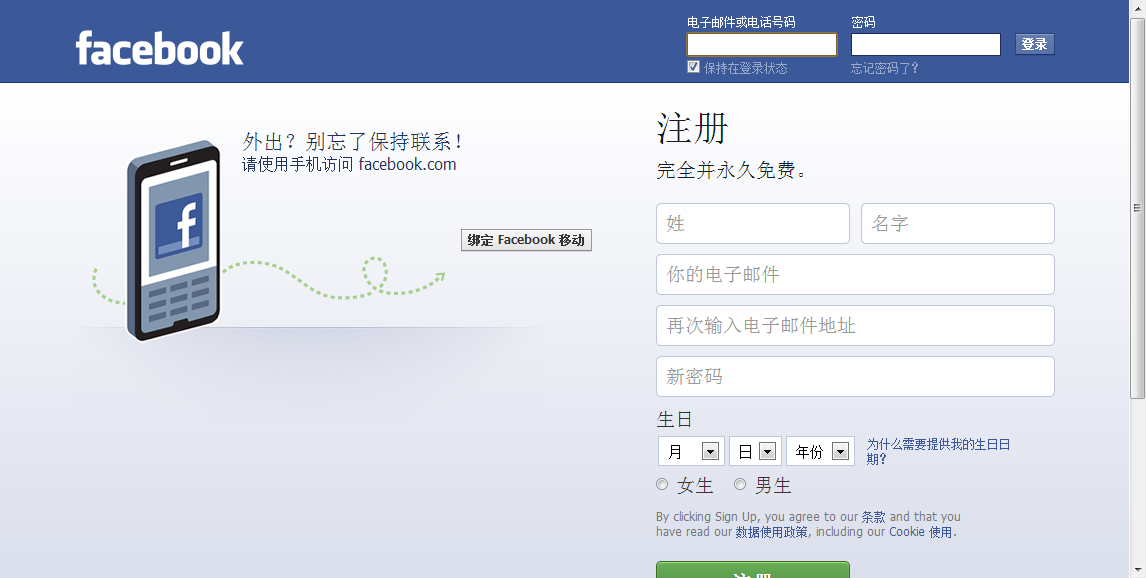Click the 生日 label
This screenshot has height=578, width=1146.
[674, 419]
